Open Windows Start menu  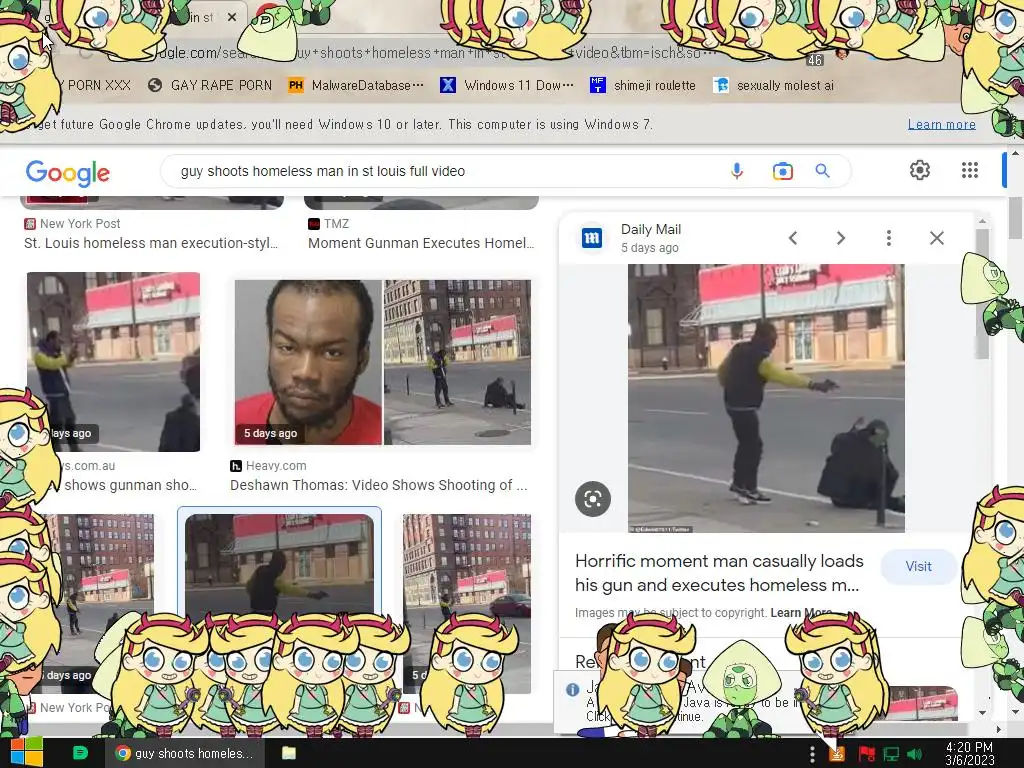pos(26,753)
